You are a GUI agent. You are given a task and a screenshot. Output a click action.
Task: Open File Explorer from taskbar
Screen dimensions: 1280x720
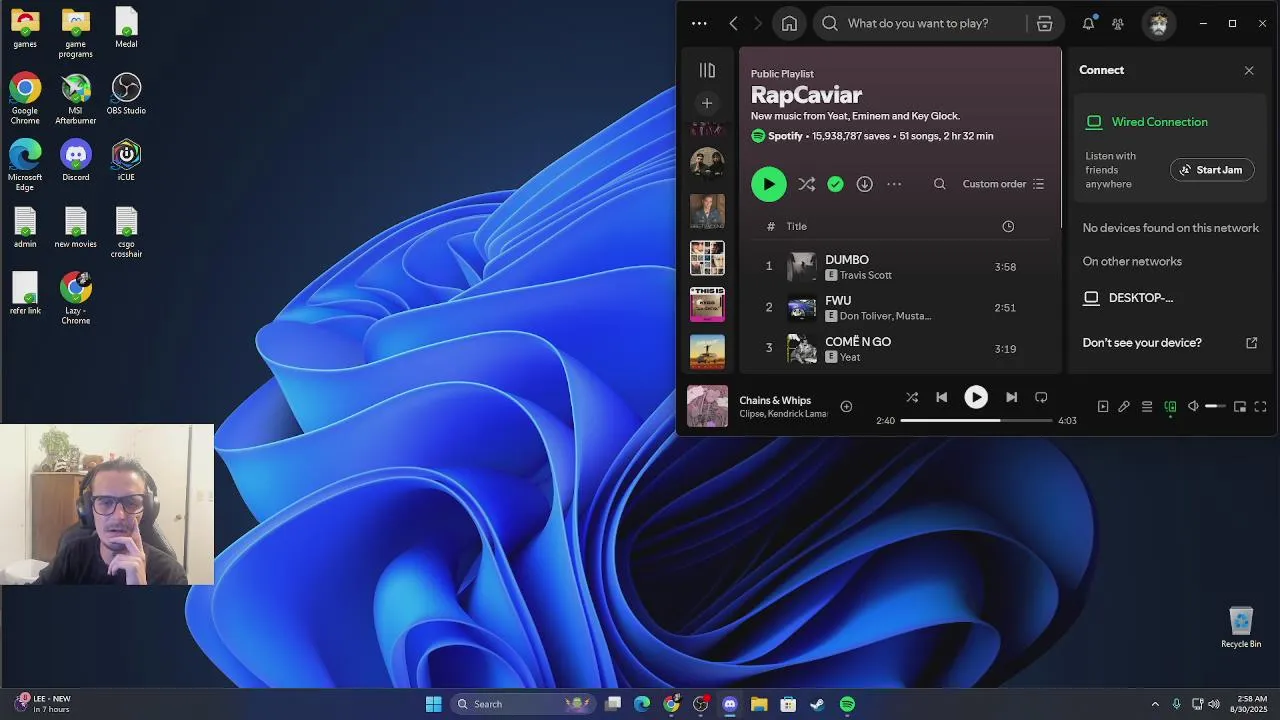coord(759,704)
